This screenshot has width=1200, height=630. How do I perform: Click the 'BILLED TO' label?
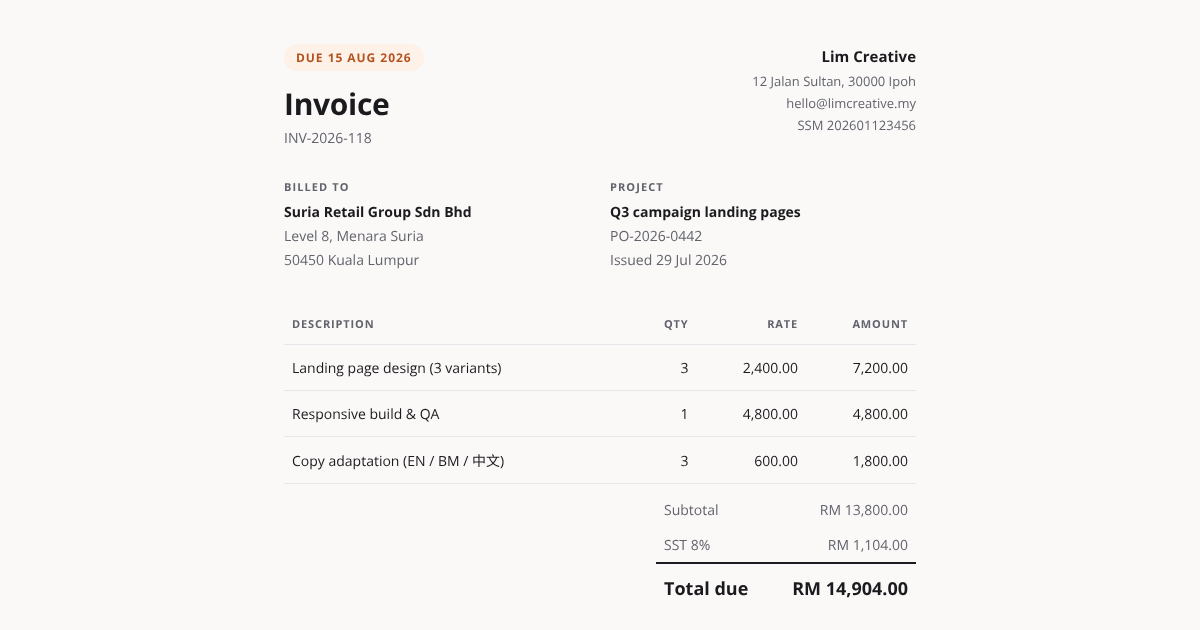tap(317, 187)
